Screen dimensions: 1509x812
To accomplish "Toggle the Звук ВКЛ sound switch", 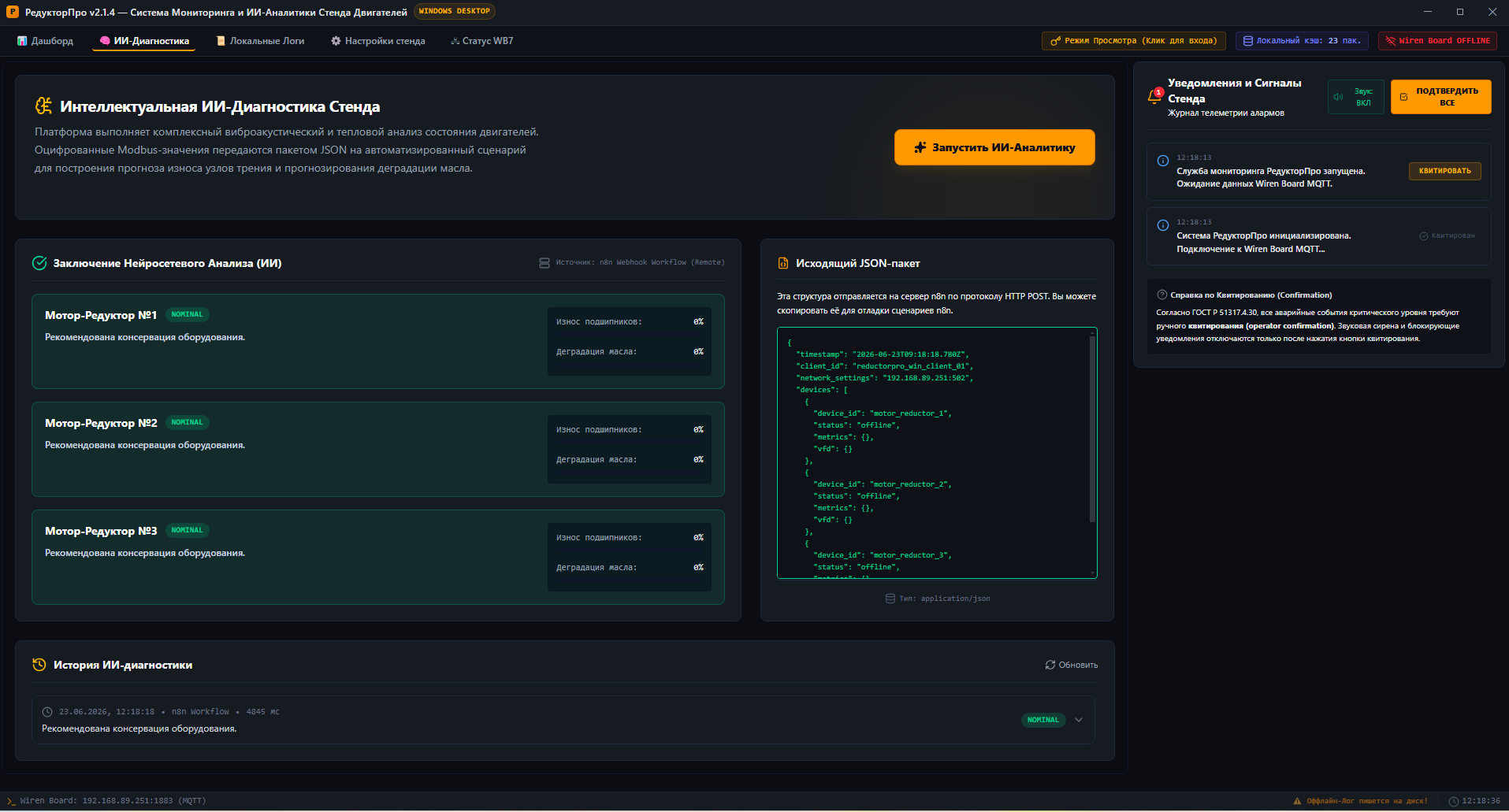I will click(x=1355, y=97).
